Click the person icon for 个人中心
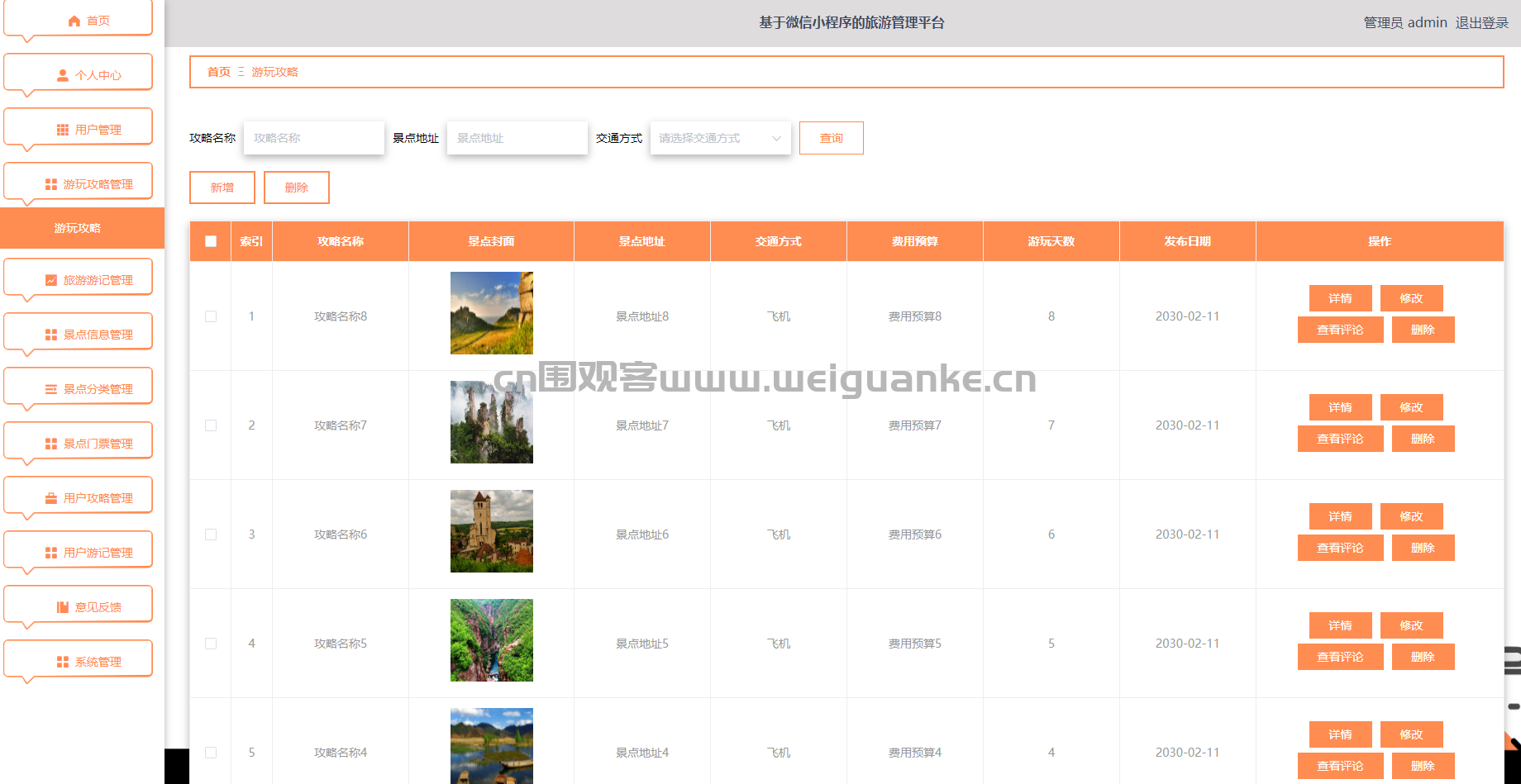Viewport: 1521px width, 784px height. (x=63, y=75)
